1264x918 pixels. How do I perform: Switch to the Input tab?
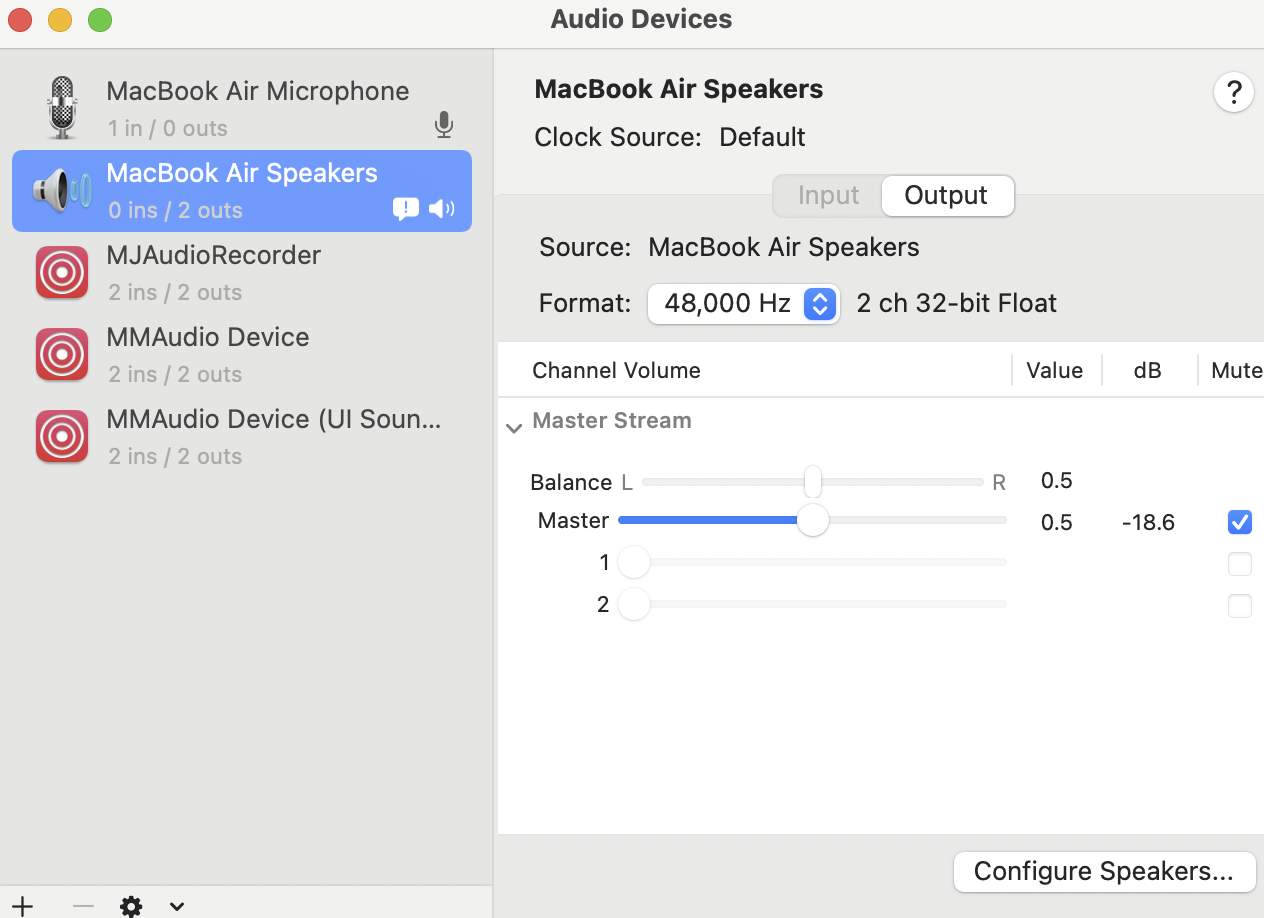828,195
